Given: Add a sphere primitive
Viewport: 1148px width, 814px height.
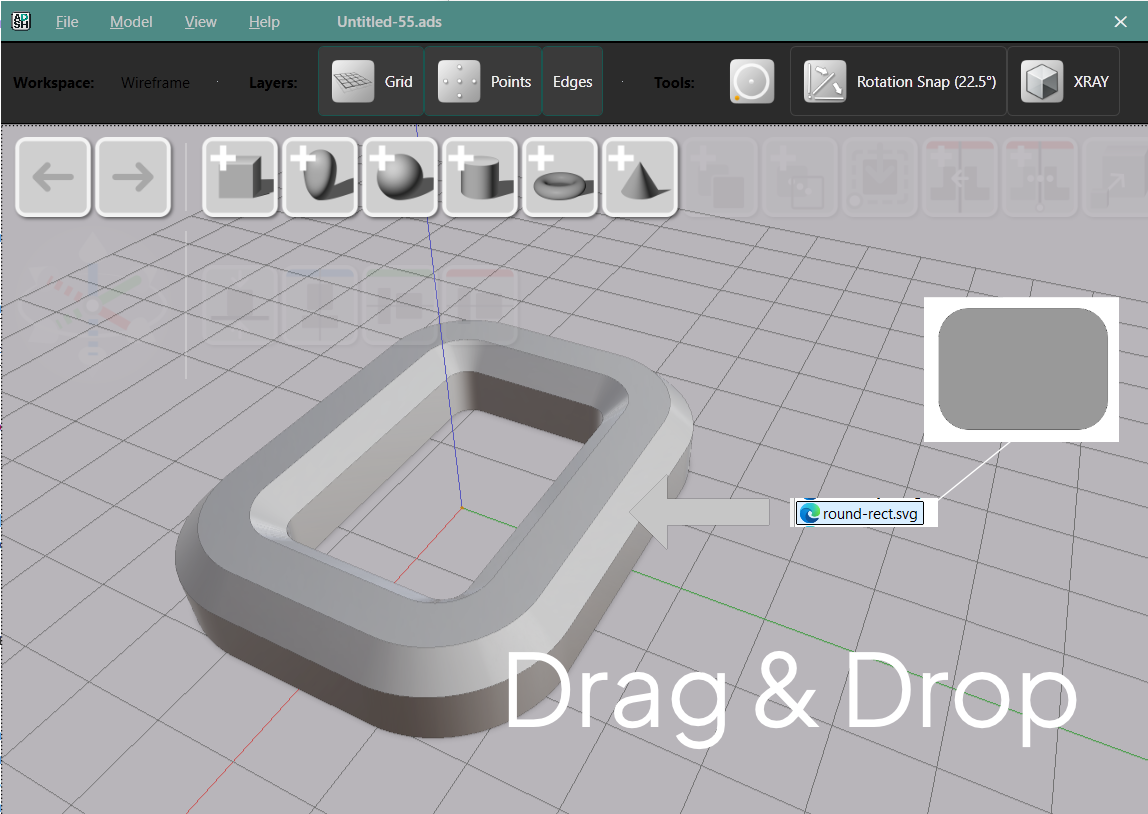Looking at the screenshot, I should pos(399,177).
